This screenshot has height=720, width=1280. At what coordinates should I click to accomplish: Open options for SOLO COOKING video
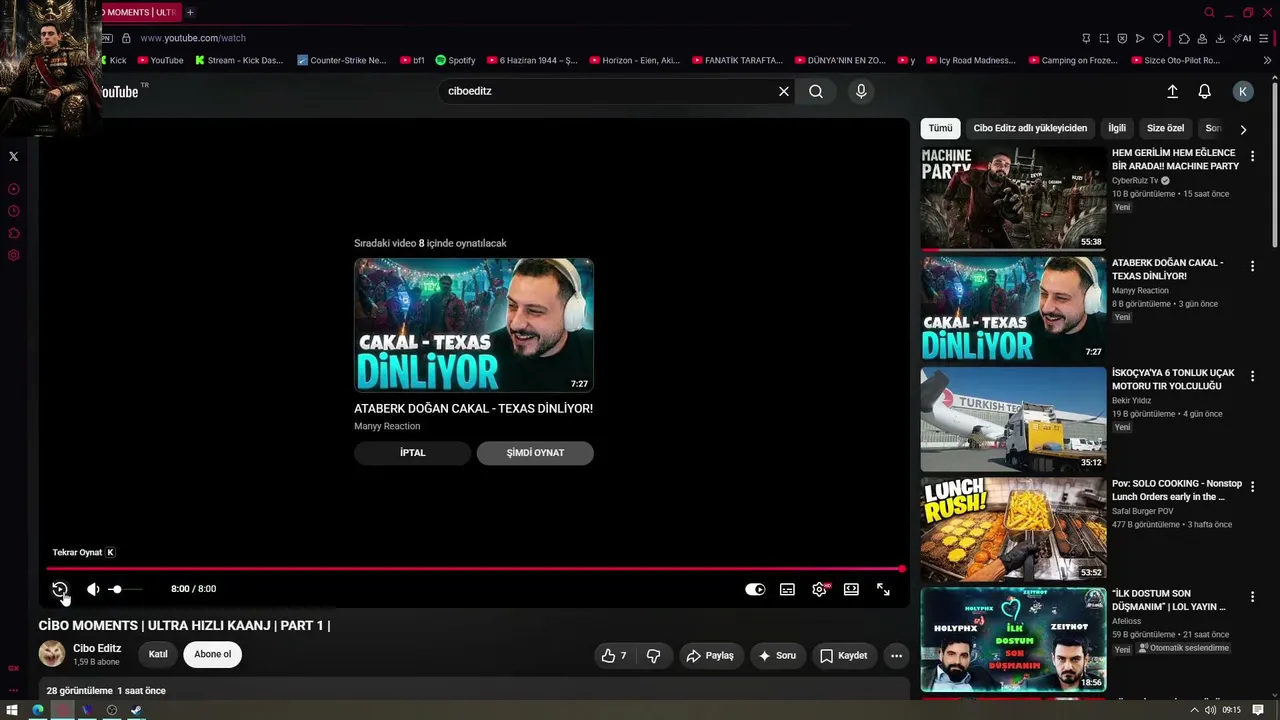1252,487
